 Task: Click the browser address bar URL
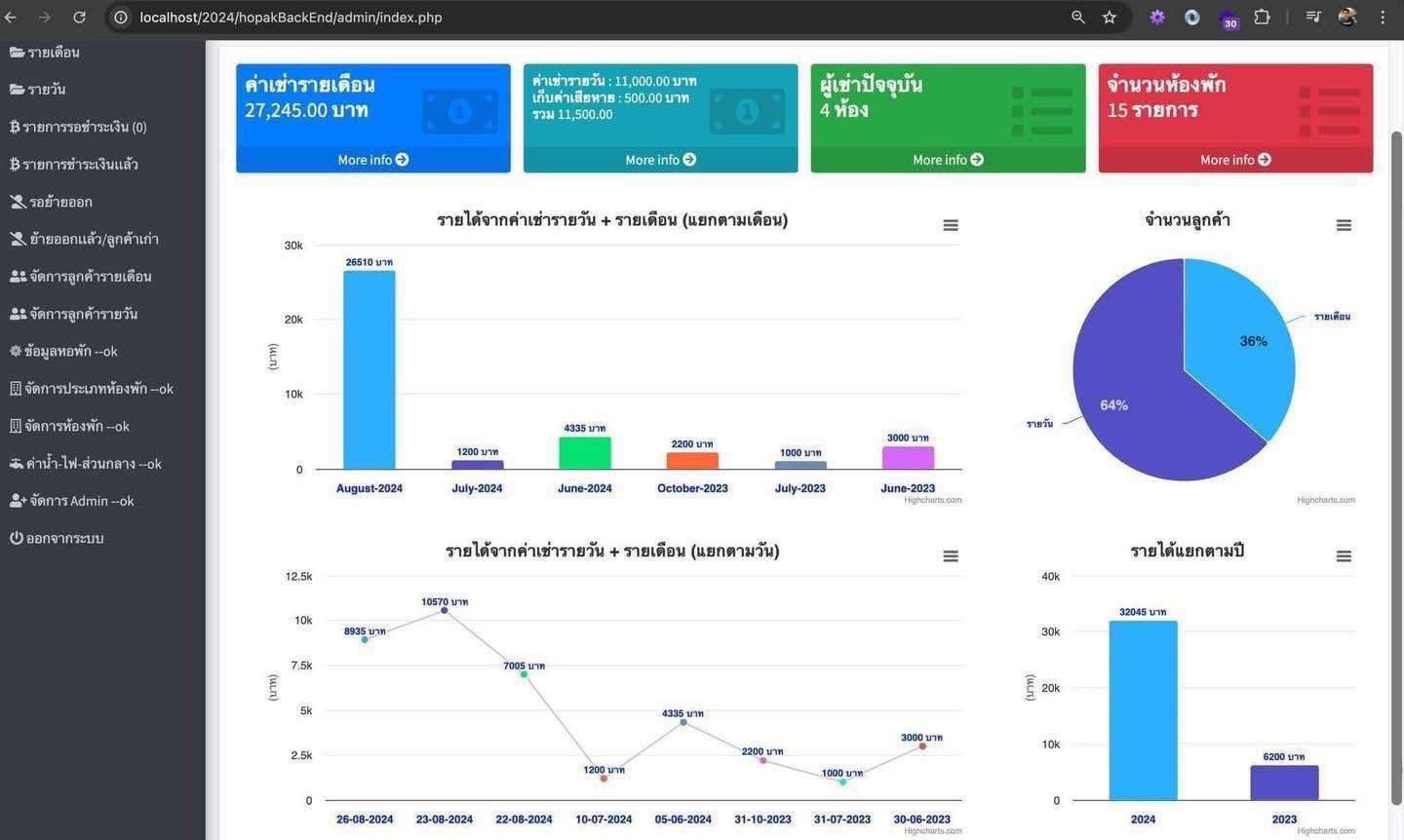(291, 17)
